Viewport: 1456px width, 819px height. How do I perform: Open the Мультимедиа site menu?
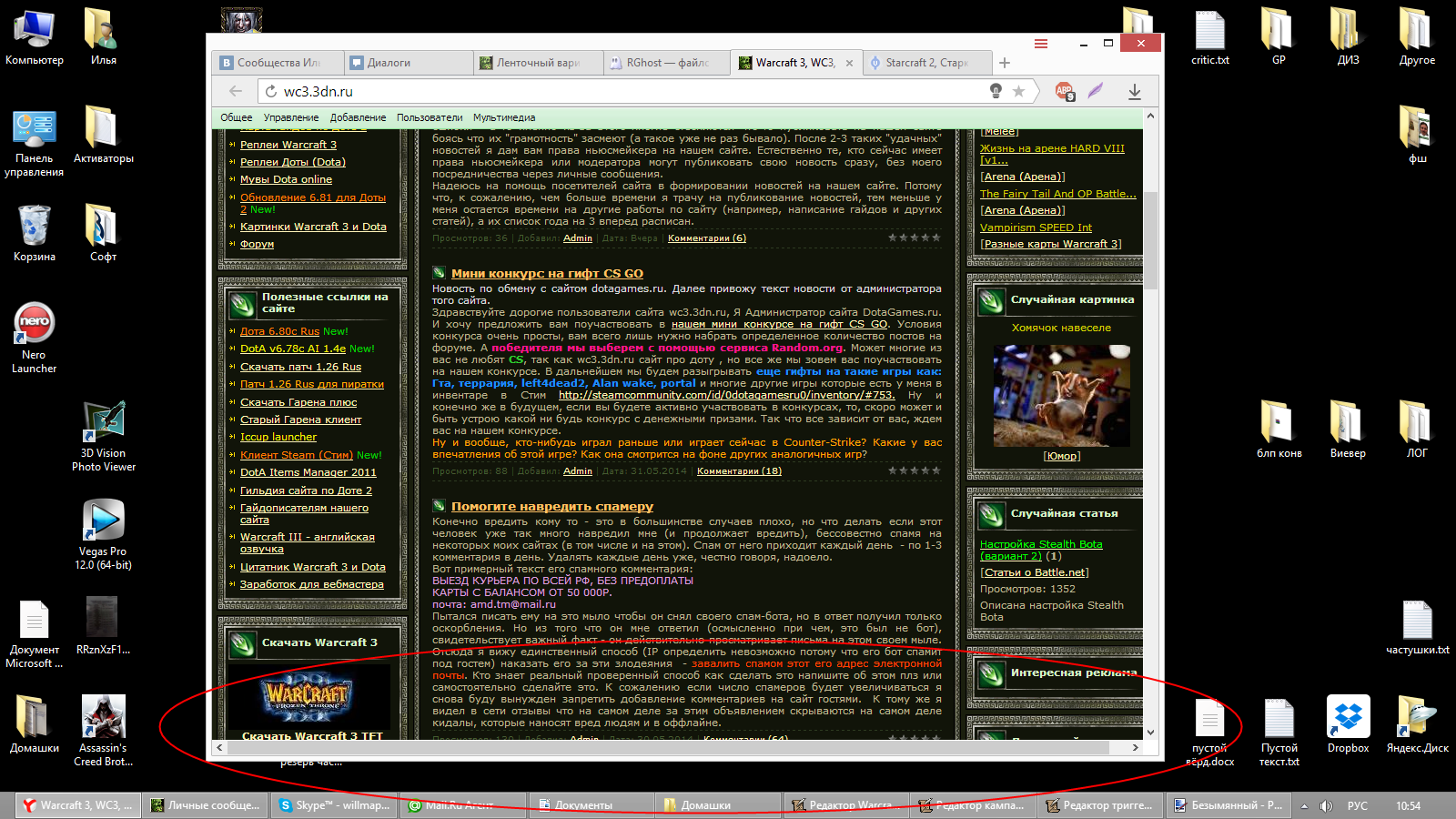tap(504, 117)
